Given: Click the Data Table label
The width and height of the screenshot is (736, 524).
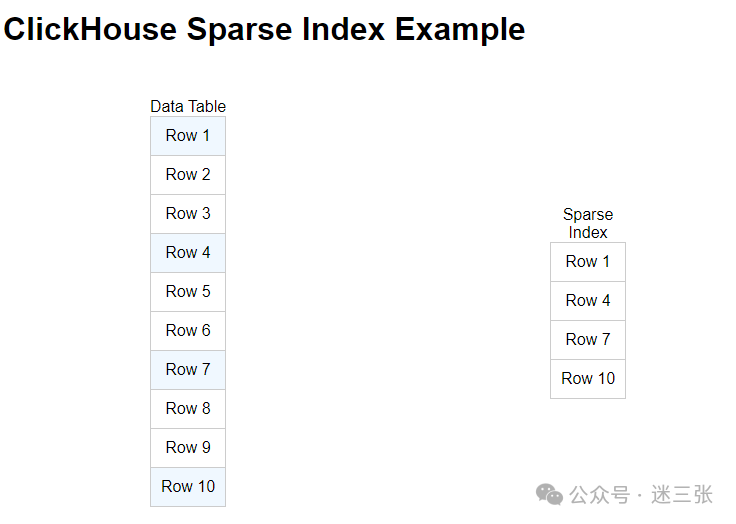Looking at the screenshot, I should [x=188, y=106].
